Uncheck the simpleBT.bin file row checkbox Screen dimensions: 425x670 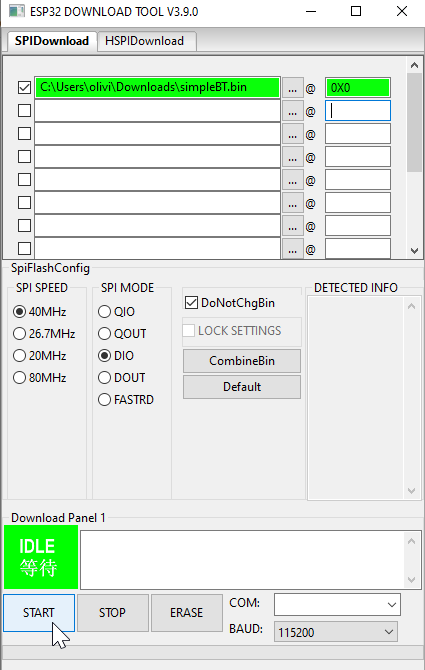(24, 88)
